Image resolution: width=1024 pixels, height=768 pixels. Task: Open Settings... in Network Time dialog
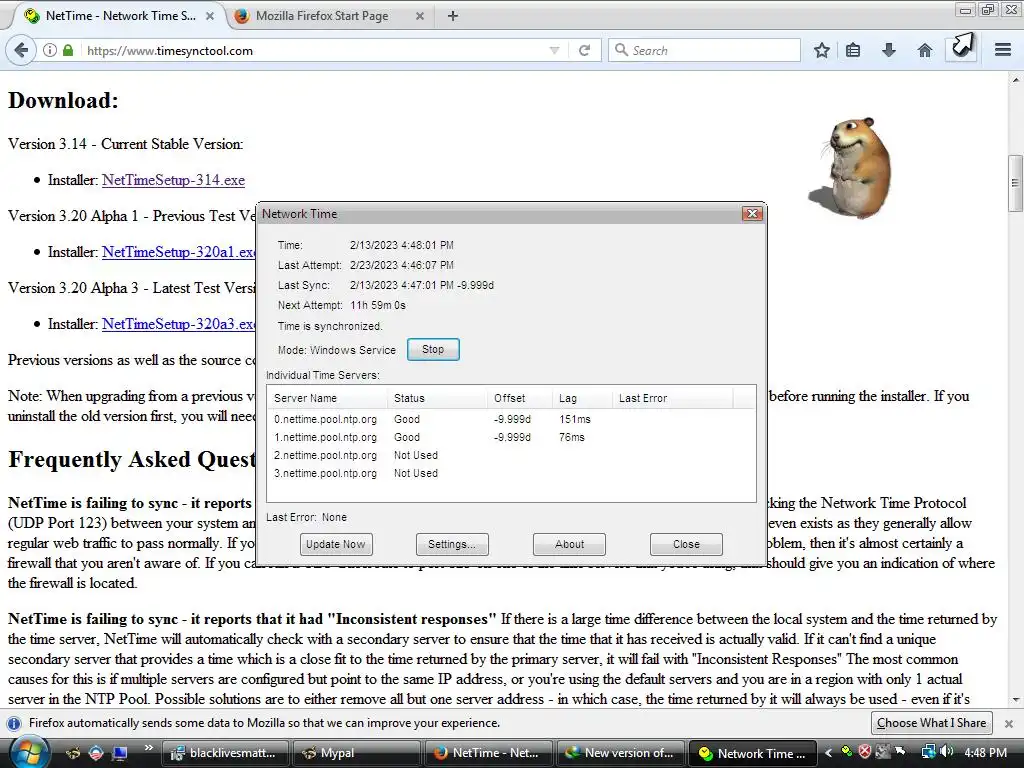(452, 544)
